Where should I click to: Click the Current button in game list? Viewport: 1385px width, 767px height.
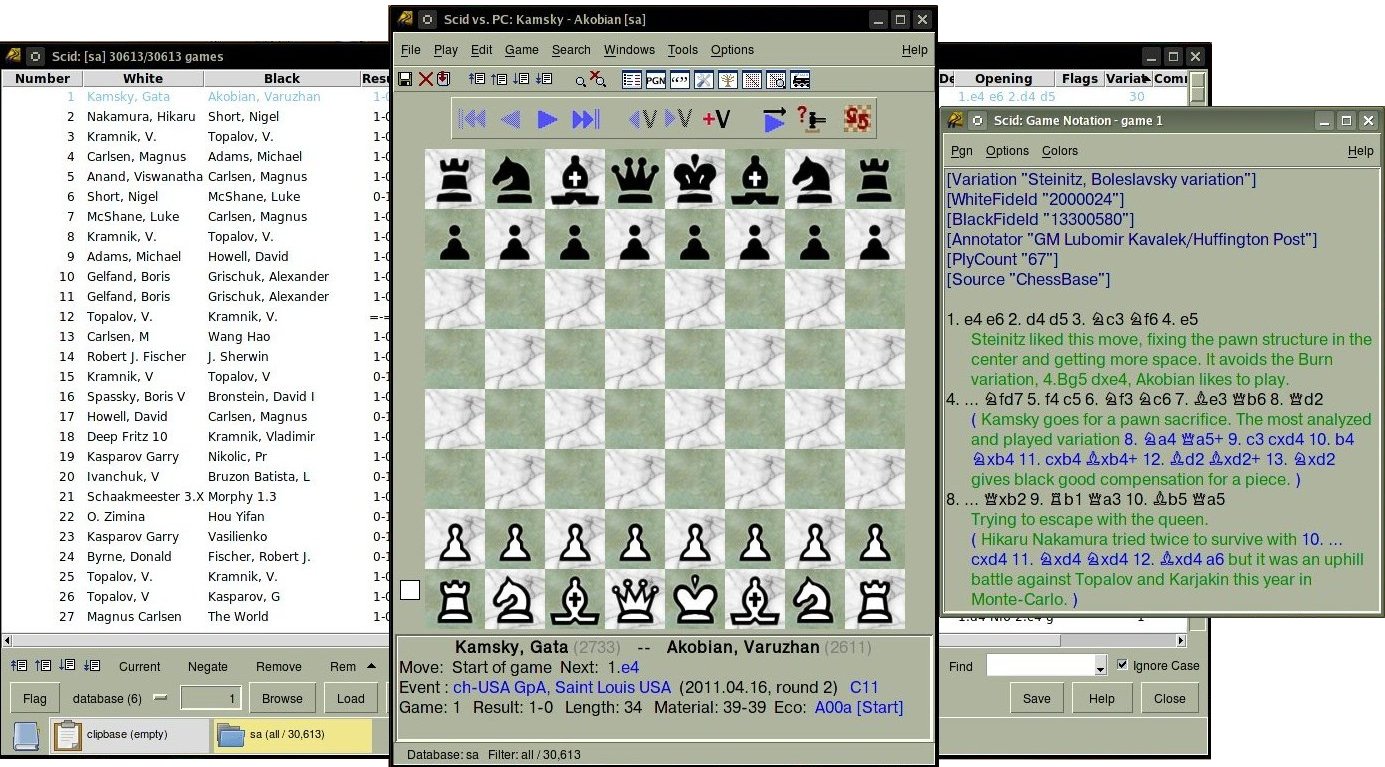click(x=140, y=667)
